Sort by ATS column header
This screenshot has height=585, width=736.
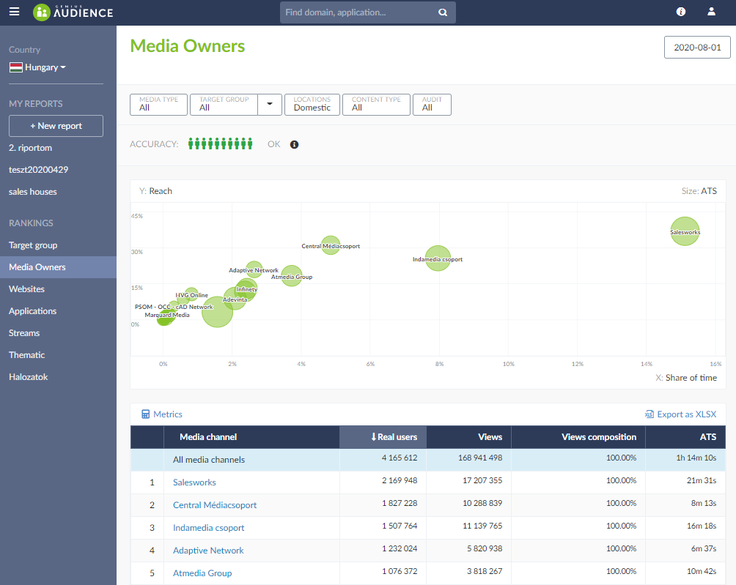[x=685, y=437]
